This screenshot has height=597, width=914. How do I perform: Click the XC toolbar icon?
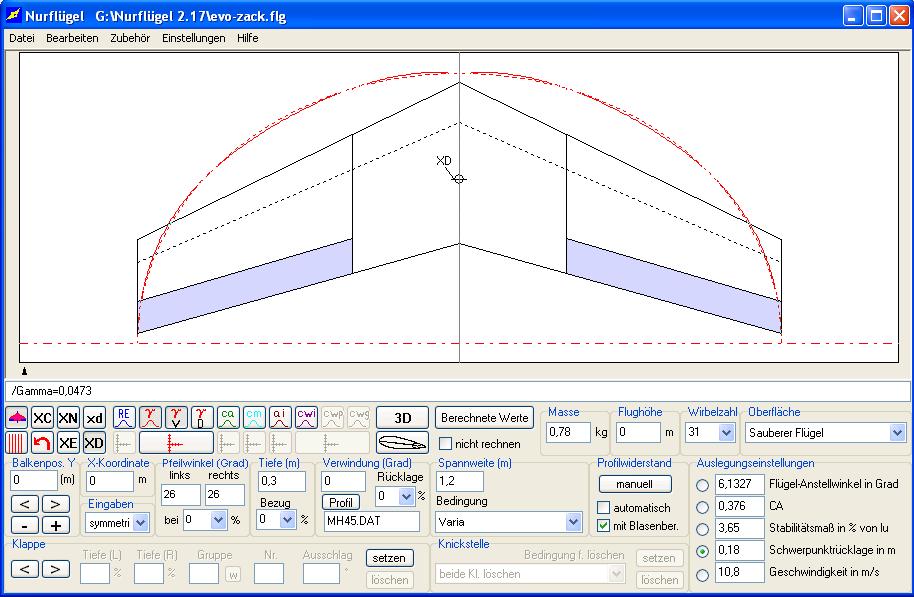click(42, 418)
